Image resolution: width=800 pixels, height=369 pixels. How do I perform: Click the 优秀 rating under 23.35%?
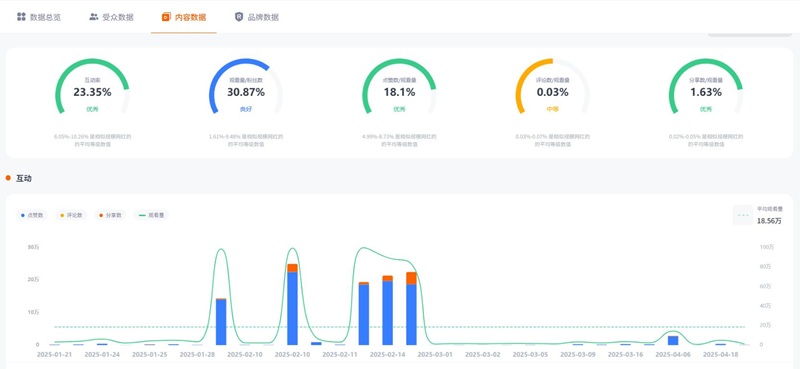(x=92, y=109)
